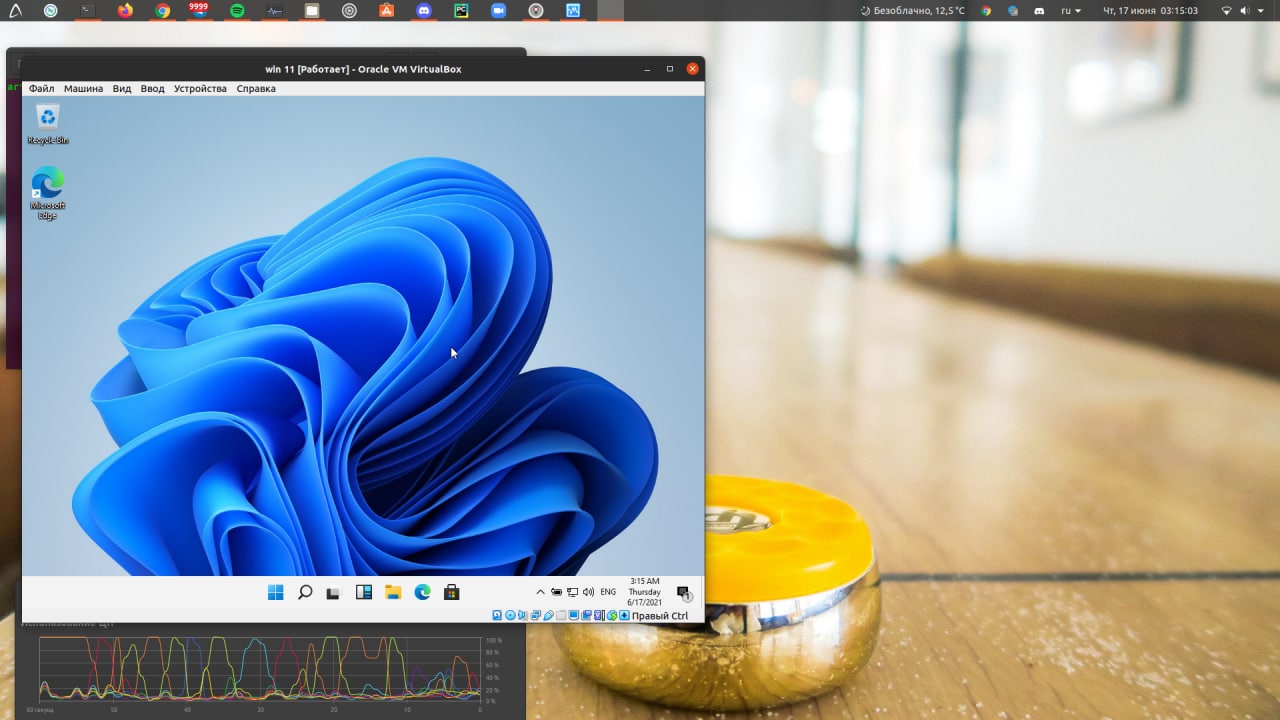Click the Windows tray battery icon
This screenshot has width=1280, height=720.
point(556,592)
